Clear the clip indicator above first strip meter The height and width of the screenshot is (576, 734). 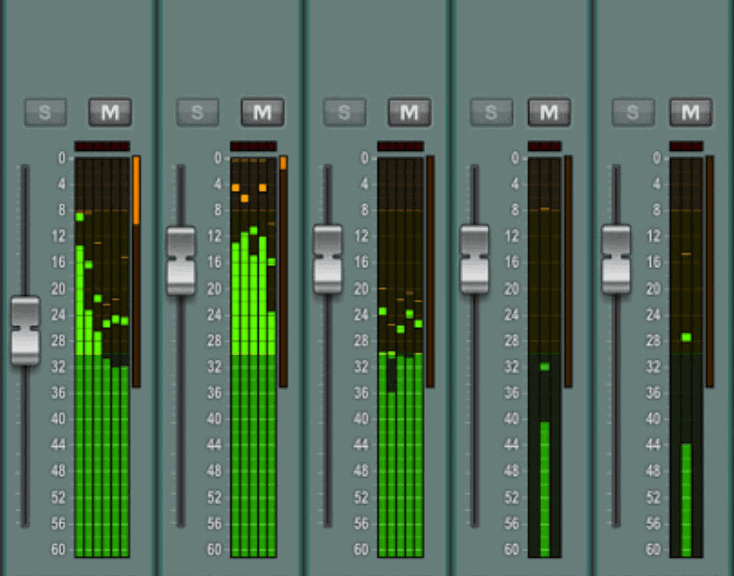point(102,147)
